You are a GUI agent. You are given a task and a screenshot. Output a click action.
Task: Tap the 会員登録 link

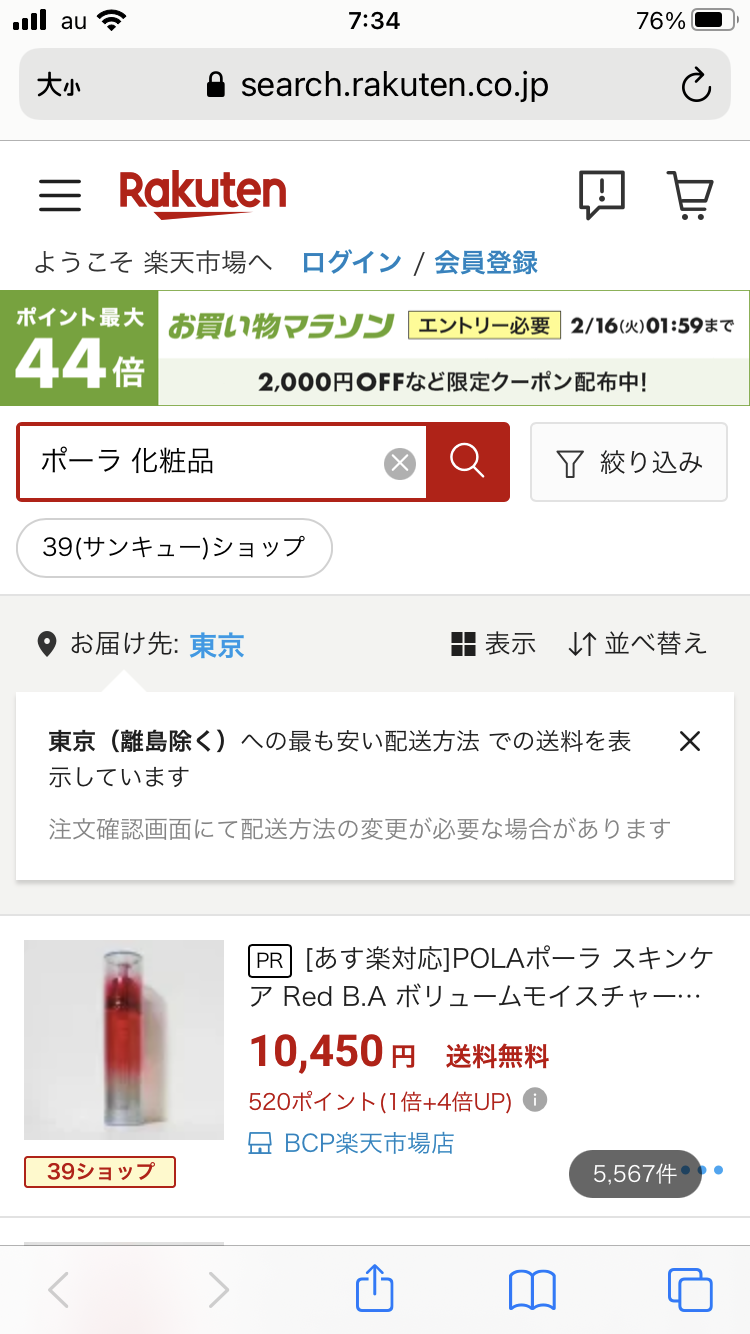tap(486, 263)
